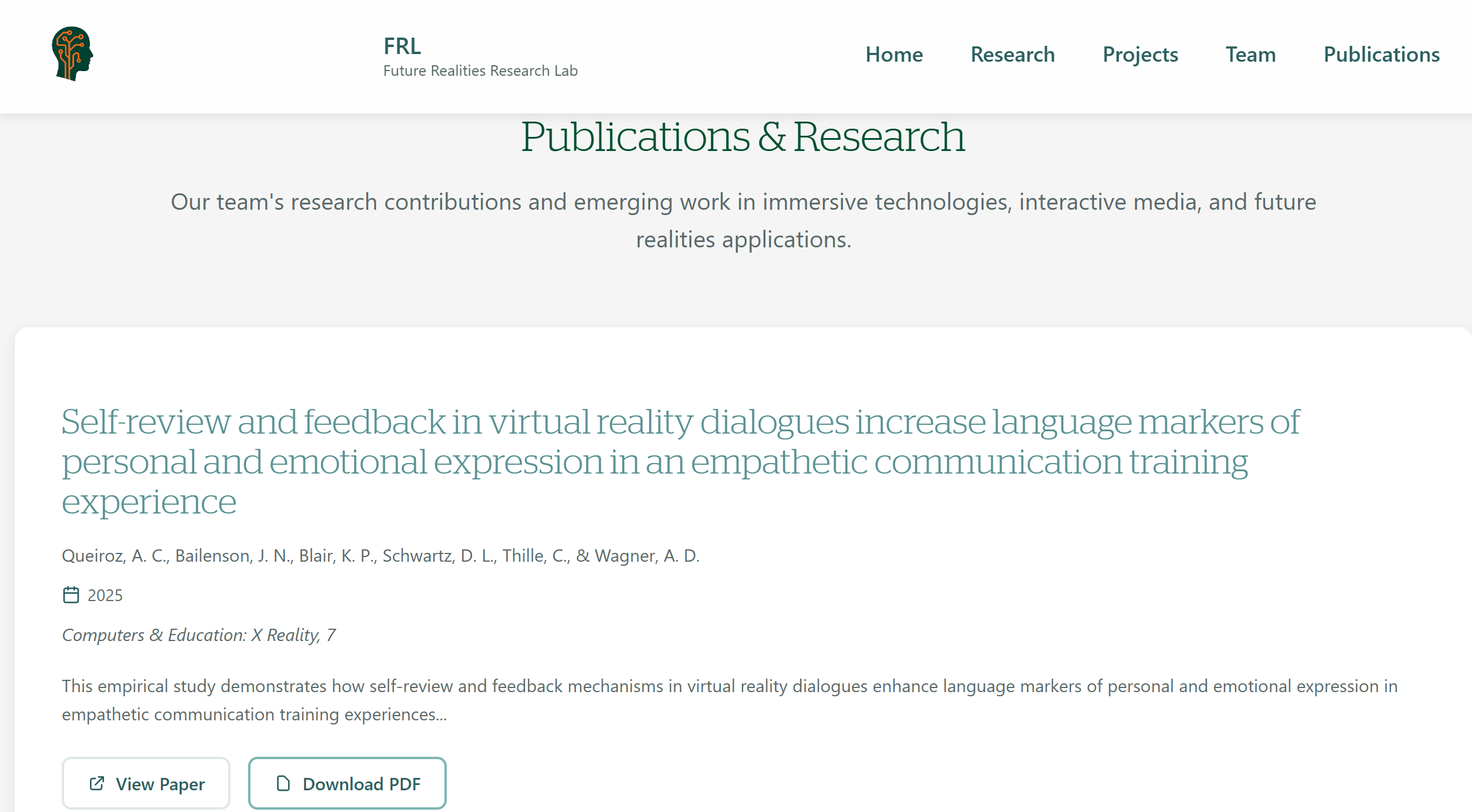The width and height of the screenshot is (1472, 812).
Task: Click the authors line starting with Queiroz
Action: tap(380, 555)
